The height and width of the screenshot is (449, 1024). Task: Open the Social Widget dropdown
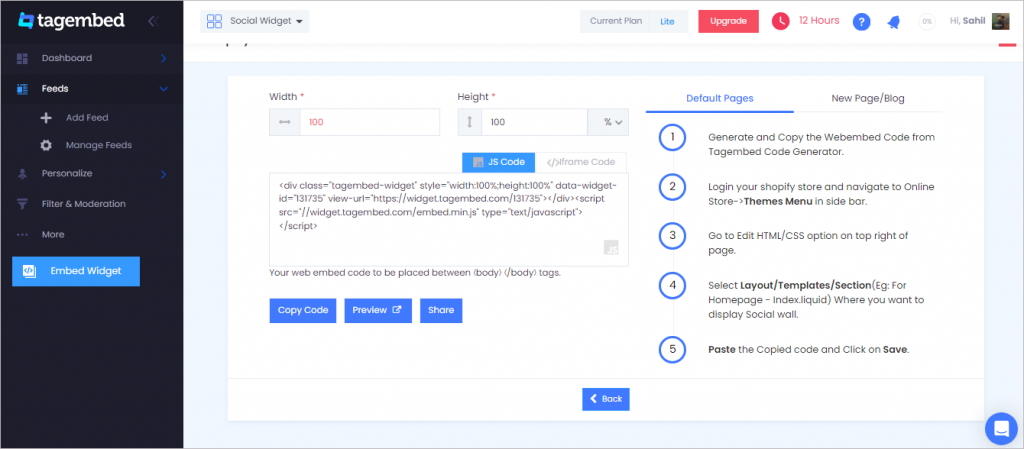click(255, 21)
